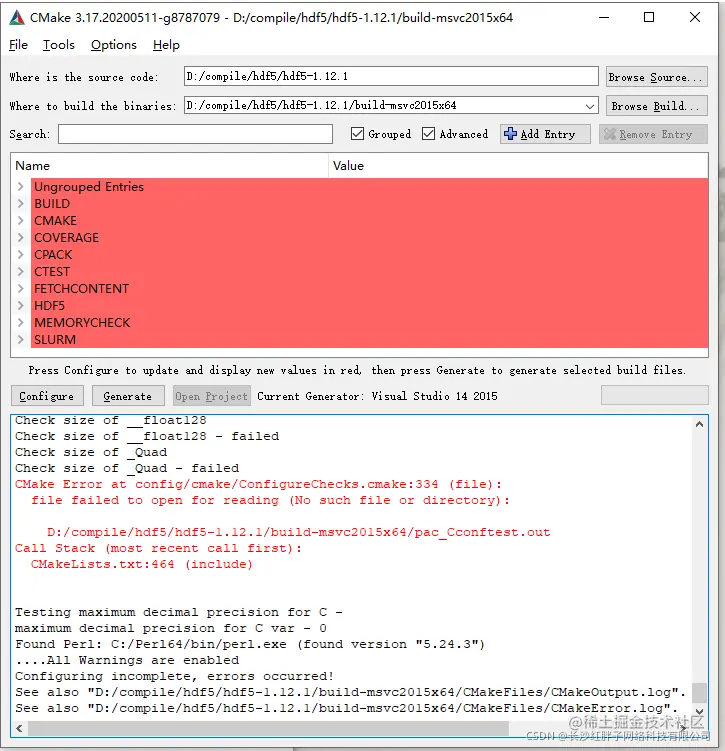Viewport: 725px width, 751px height.
Task: Click the Browse Source button
Action: [x=657, y=77]
